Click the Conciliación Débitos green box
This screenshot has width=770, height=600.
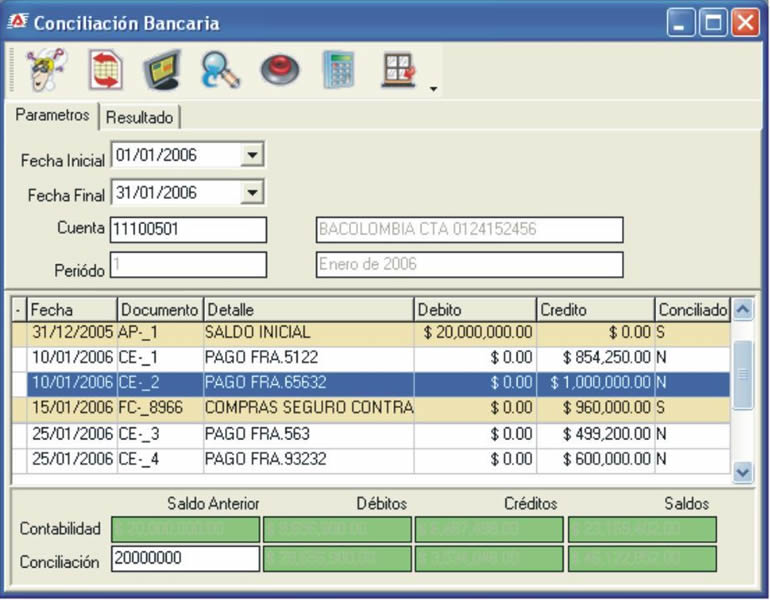click(337, 559)
